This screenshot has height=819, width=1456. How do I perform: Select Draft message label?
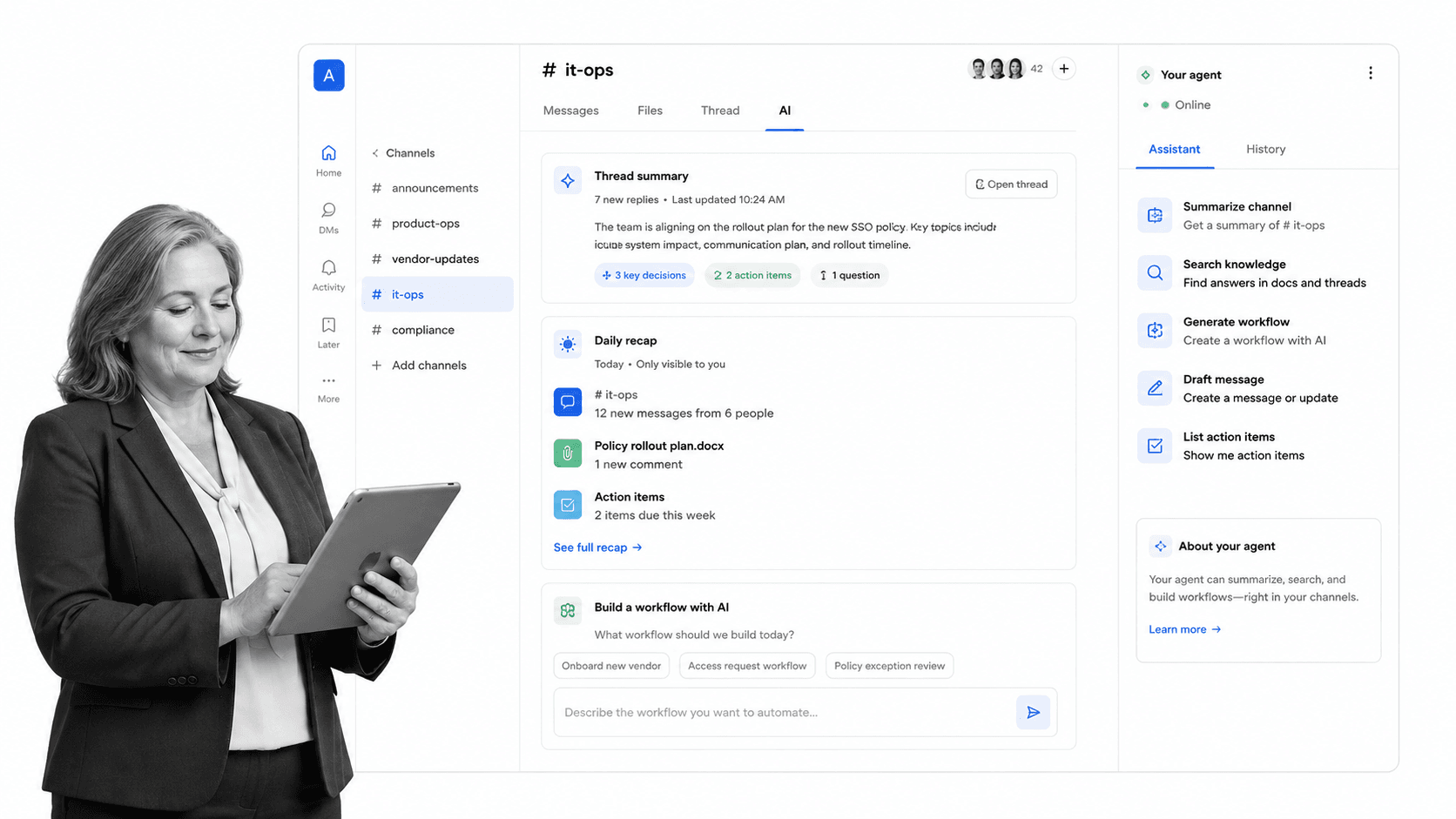coord(1223,379)
